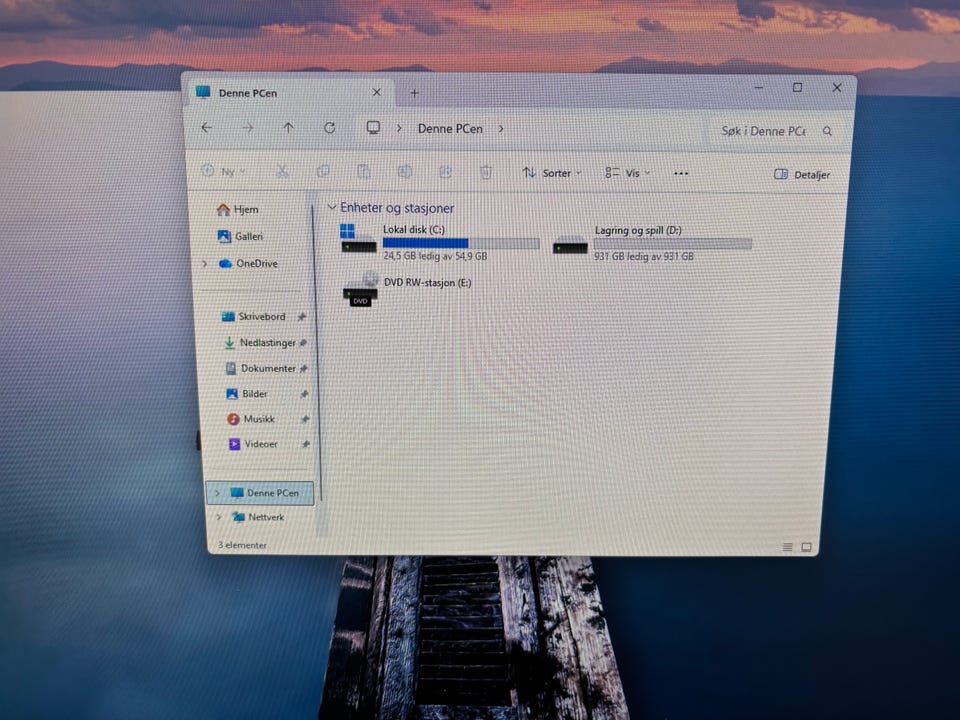960x720 pixels.
Task: Click the pin icon next to Nedlastinger
Action: click(302, 343)
